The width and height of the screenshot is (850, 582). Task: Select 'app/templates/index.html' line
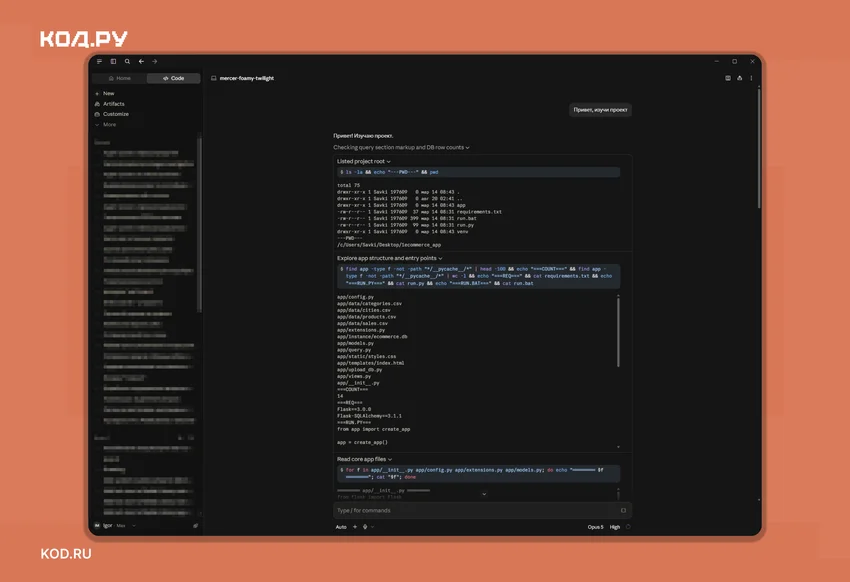370,363
